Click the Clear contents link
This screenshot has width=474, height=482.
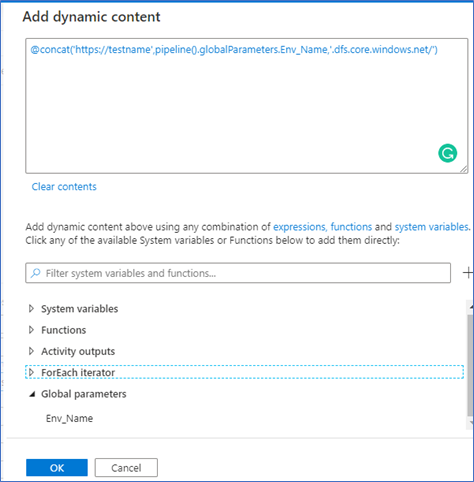tap(64, 187)
